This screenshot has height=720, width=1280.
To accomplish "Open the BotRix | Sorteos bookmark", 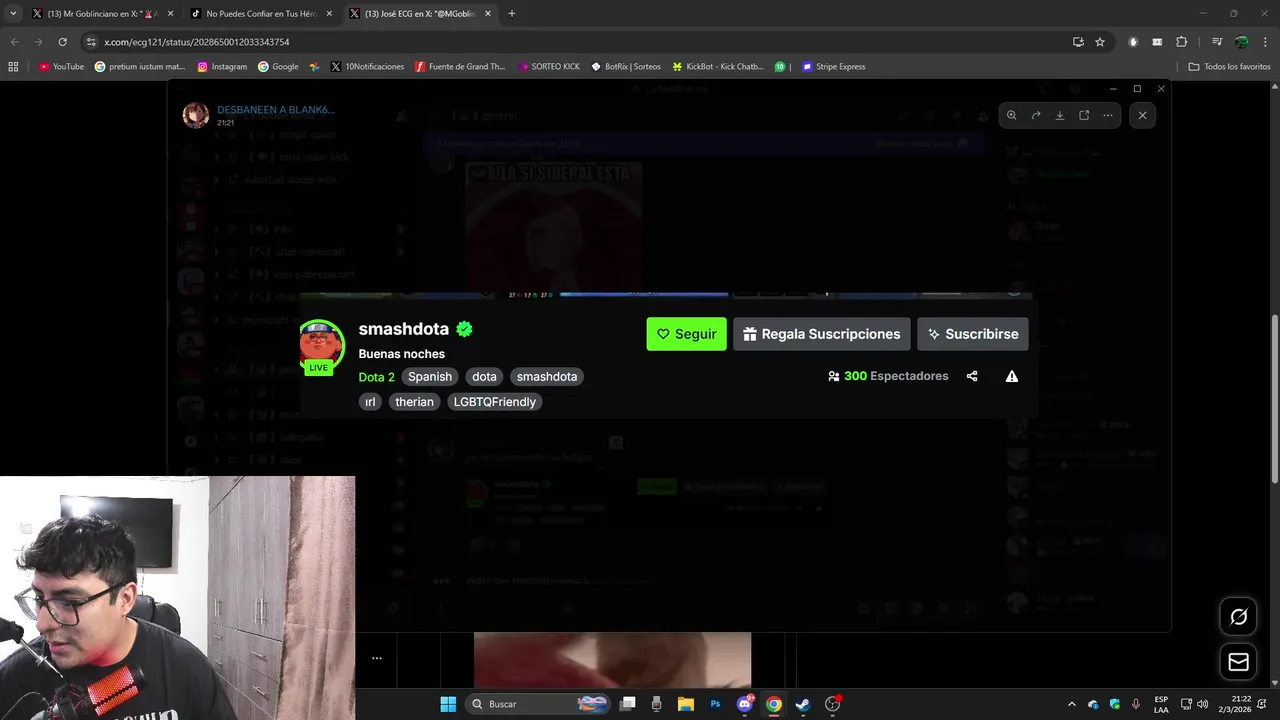I will [x=626, y=67].
